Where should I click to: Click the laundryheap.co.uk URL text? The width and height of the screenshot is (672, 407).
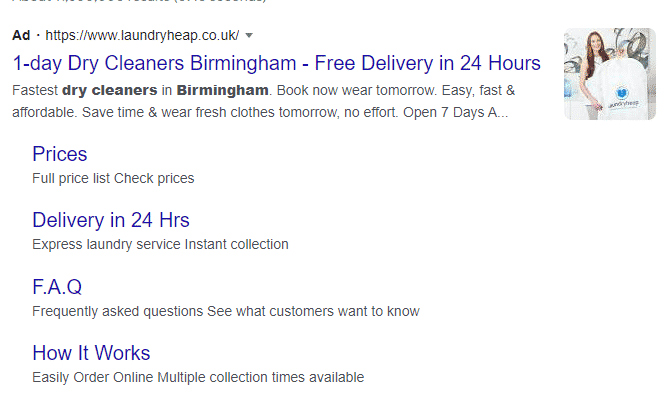(x=143, y=34)
